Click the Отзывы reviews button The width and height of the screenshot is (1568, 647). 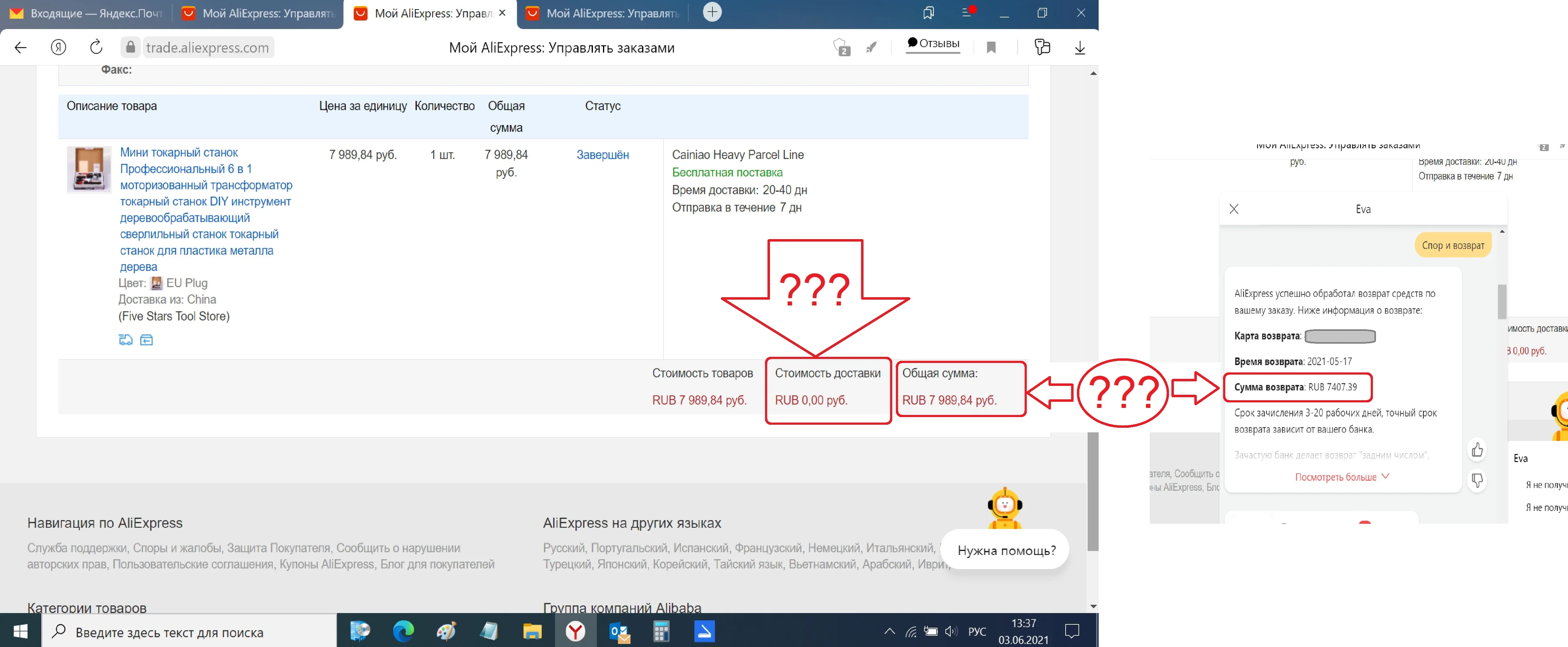933,44
